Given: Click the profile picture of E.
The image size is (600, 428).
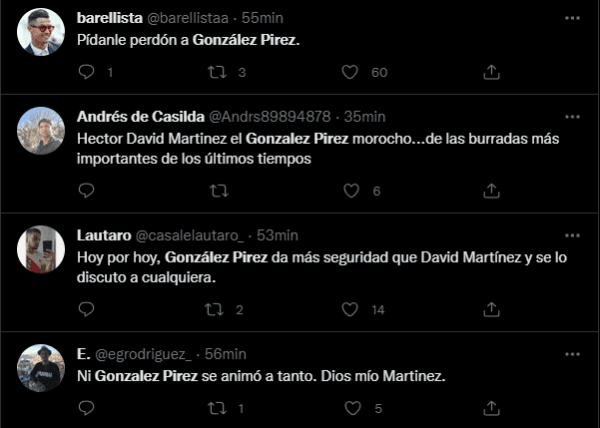Looking at the screenshot, I should (x=41, y=368).
